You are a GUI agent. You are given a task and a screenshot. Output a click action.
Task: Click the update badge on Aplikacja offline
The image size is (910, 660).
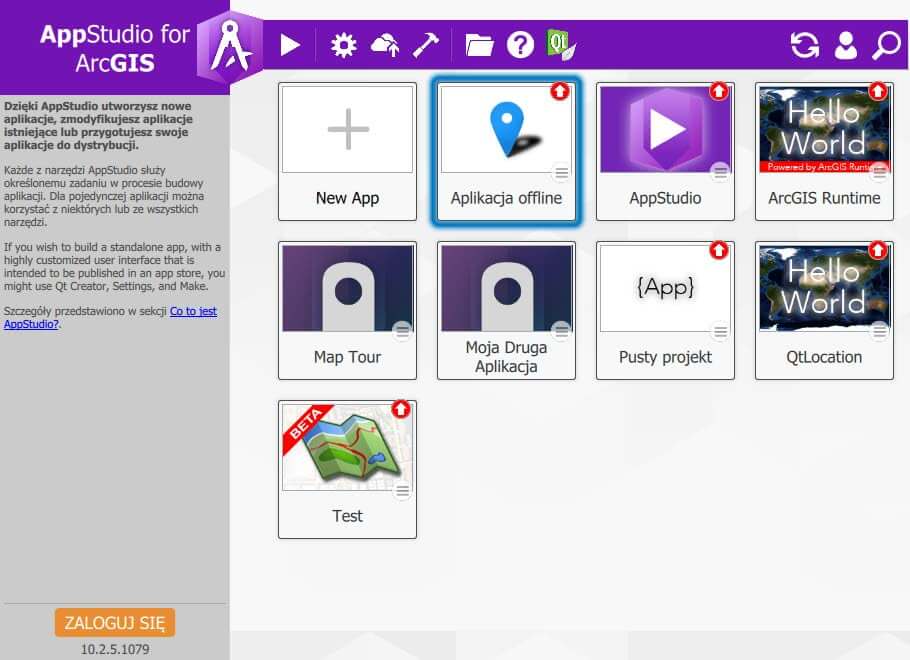tap(560, 91)
